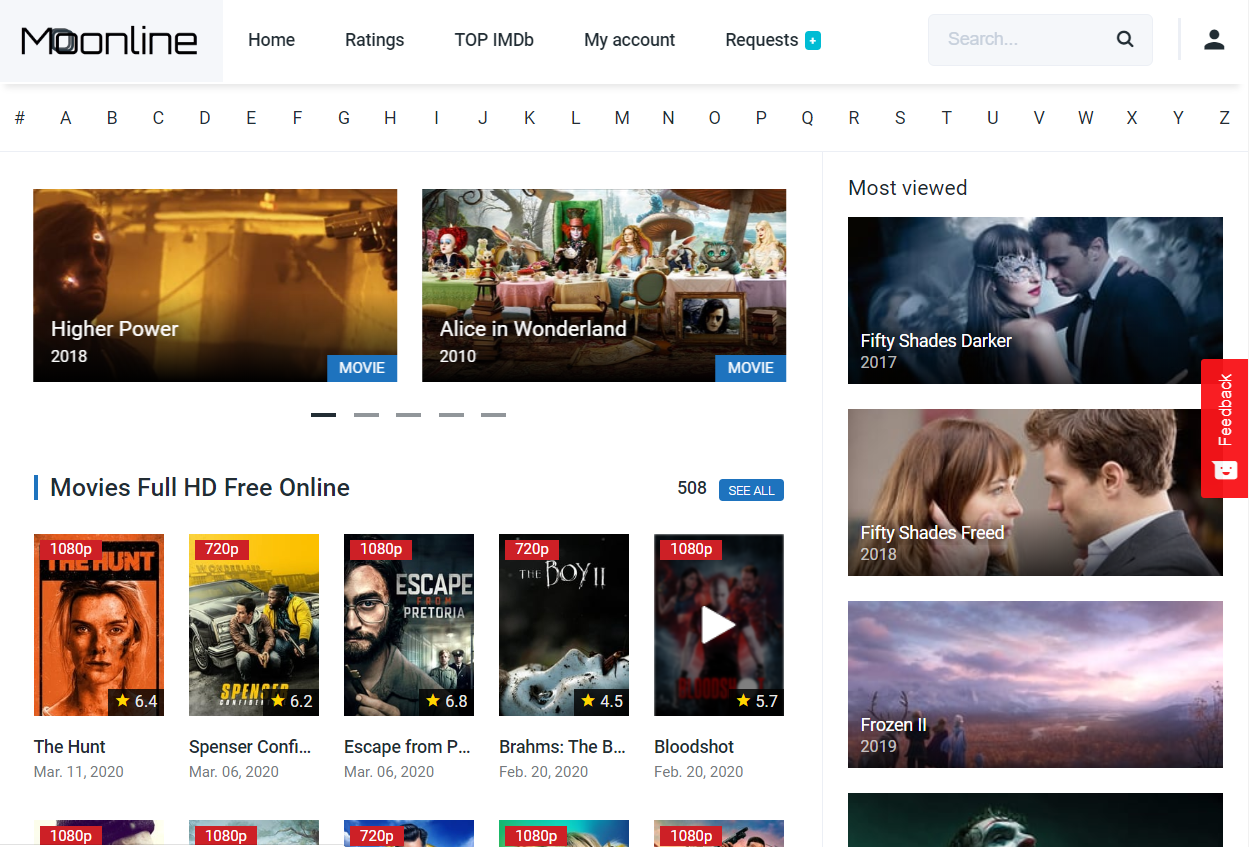This screenshot has height=847, width=1249.
Task: Open Frozen II in Most viewed
Action: click(x=1035, y=684)
